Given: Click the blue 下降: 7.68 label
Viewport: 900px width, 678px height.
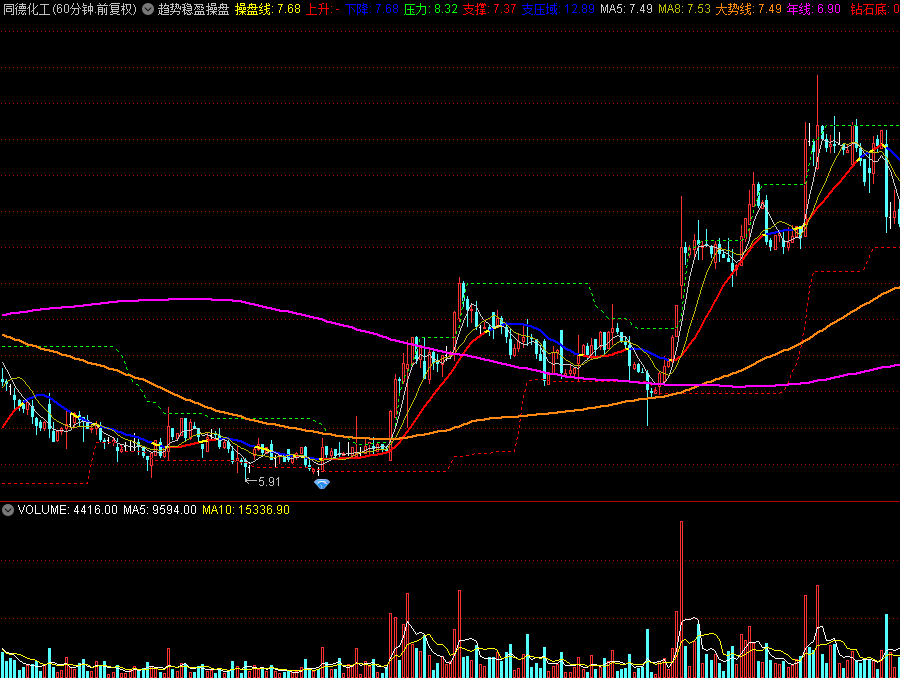Looking at the screenshot, I should tap(371, 9).
